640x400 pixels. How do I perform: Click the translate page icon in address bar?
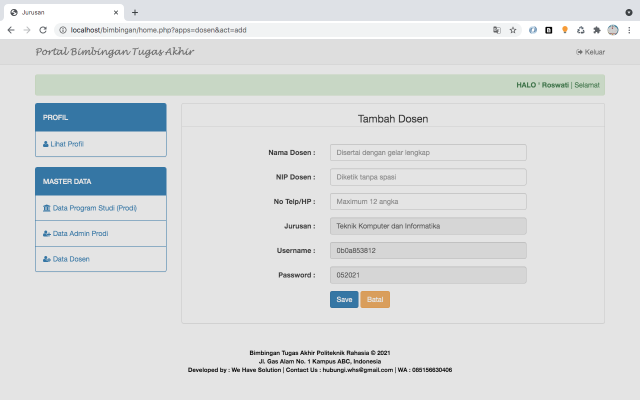click(496, 30)
